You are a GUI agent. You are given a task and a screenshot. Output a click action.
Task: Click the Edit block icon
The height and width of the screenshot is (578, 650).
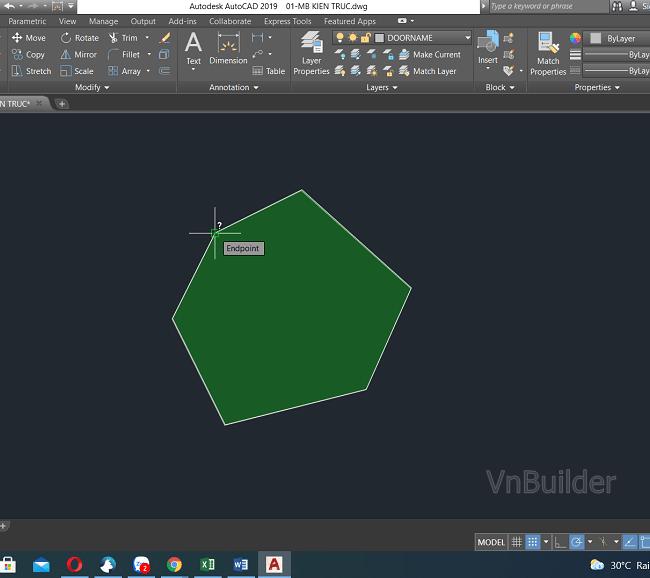click(509, 54)
